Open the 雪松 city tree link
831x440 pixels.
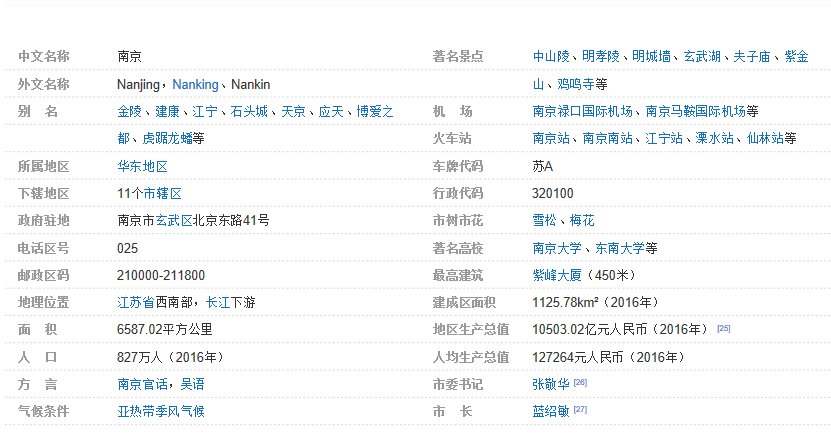pyautogui.click(x=545, y=221)
